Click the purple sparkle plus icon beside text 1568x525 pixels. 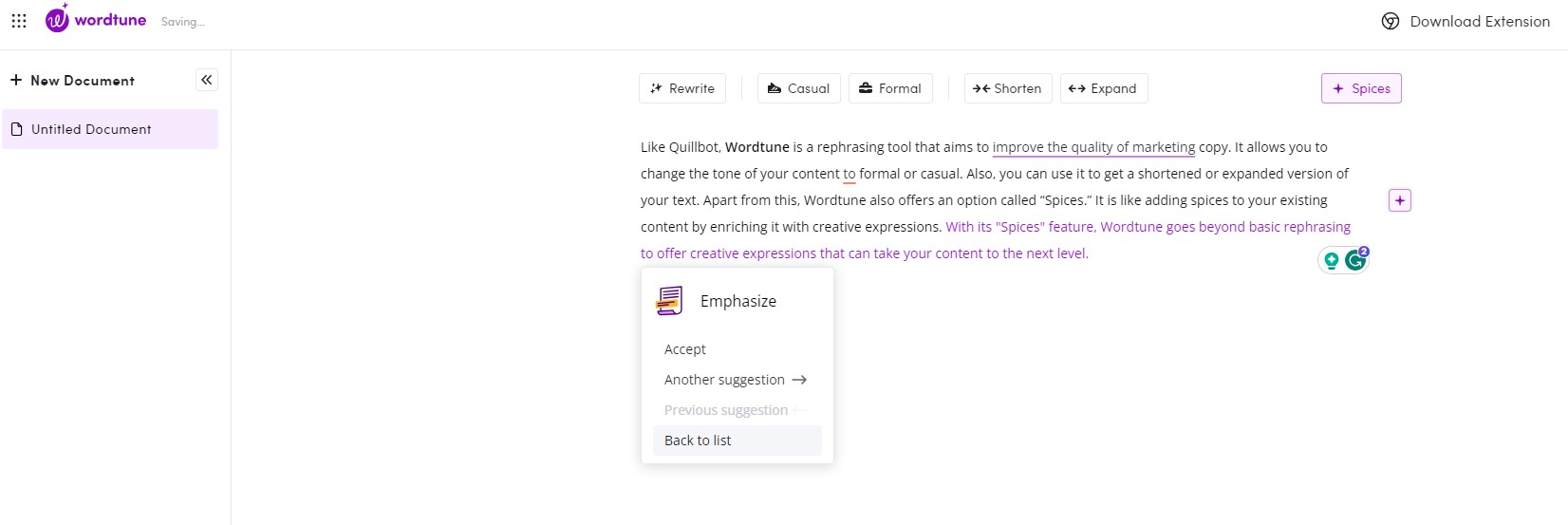click(1400, 200)
